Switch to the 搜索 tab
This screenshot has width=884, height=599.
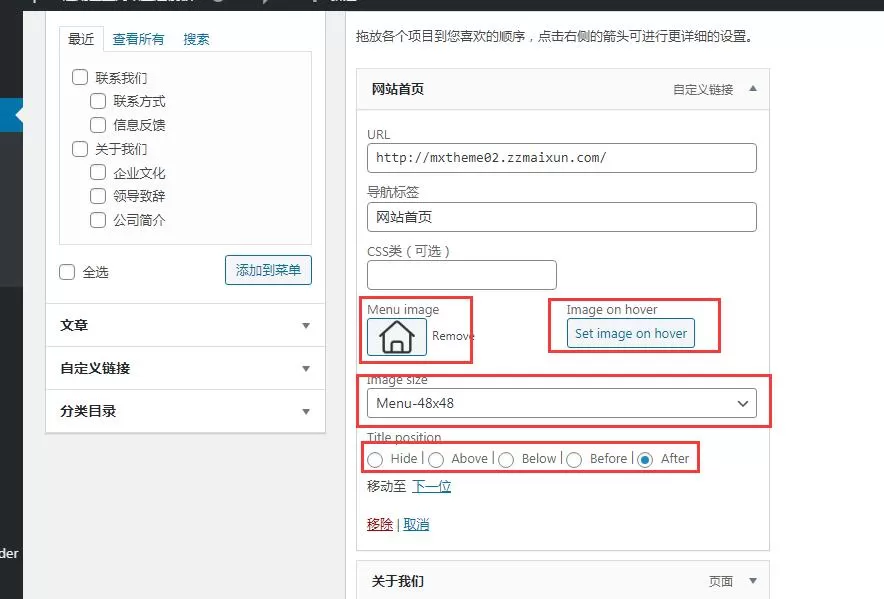(196, 40)
